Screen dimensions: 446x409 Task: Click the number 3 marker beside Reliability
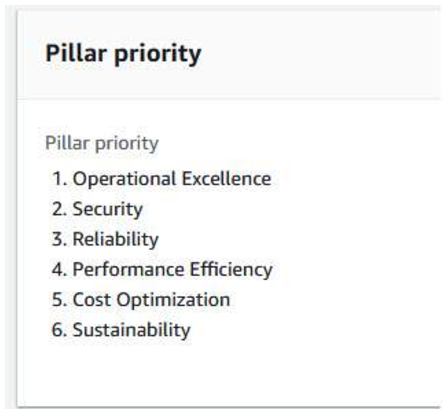click(60, 239)
